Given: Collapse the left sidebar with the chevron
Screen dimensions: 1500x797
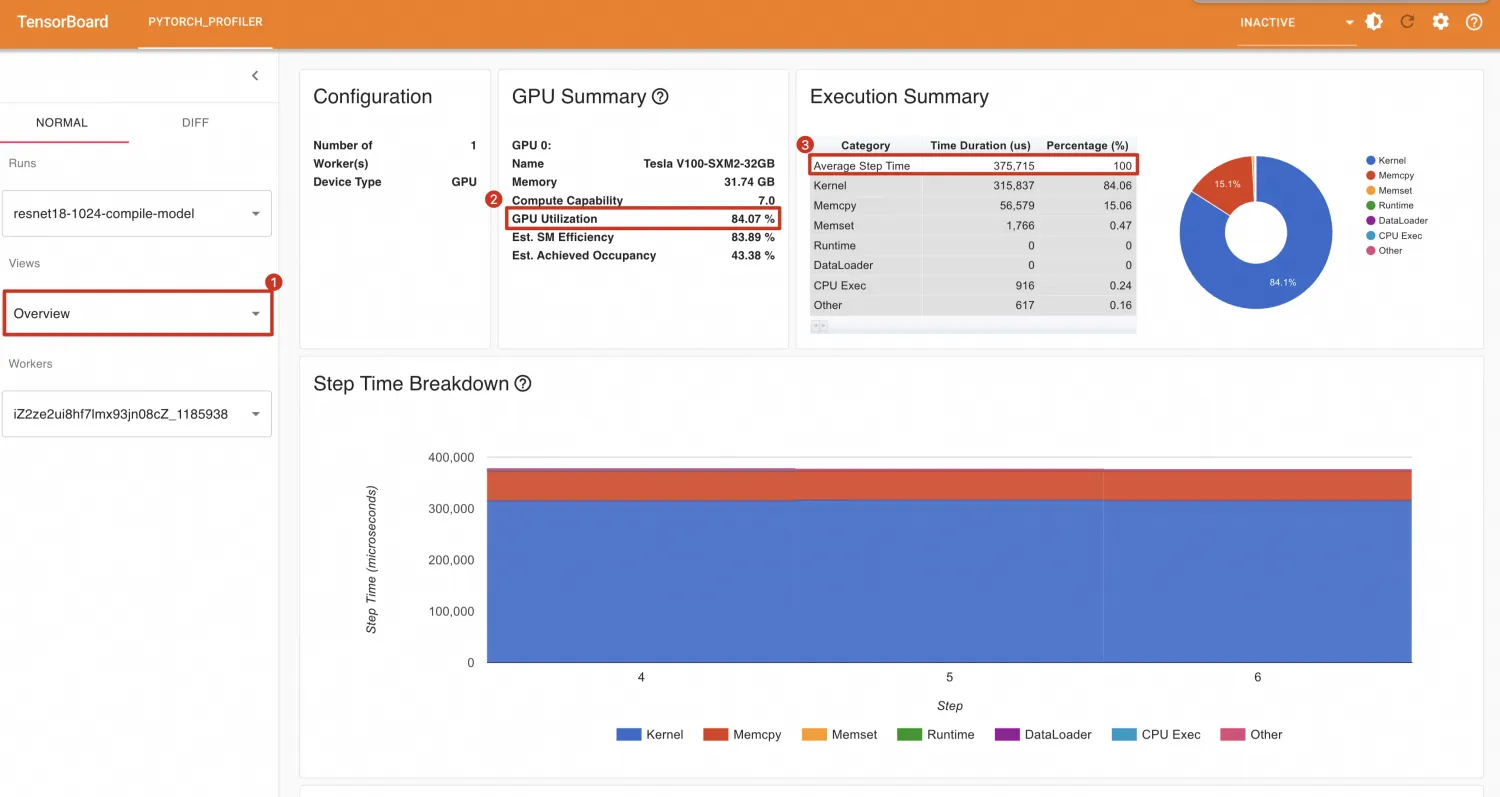Looking at the screenshot, I should 255,76.
